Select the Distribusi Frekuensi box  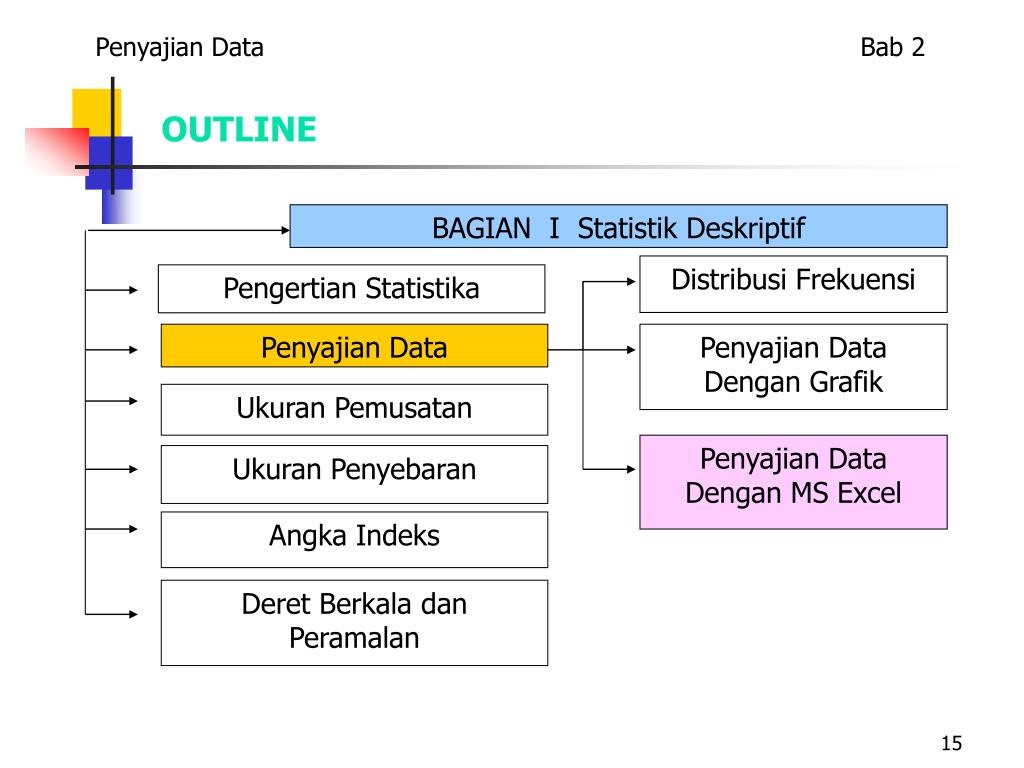coord(793,284)
